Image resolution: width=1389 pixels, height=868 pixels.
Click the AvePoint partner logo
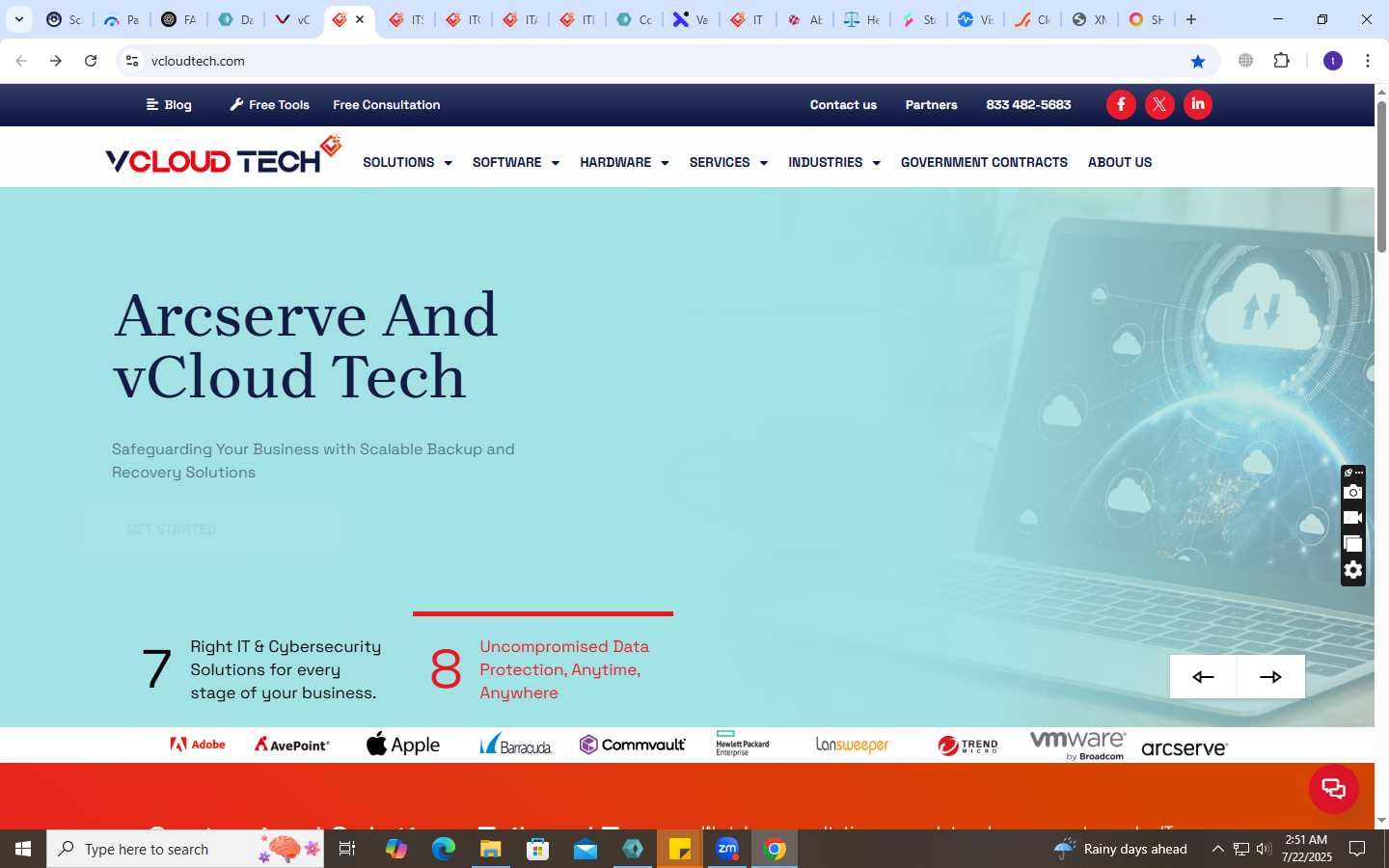pyautogui.click(x=292, y=745)
